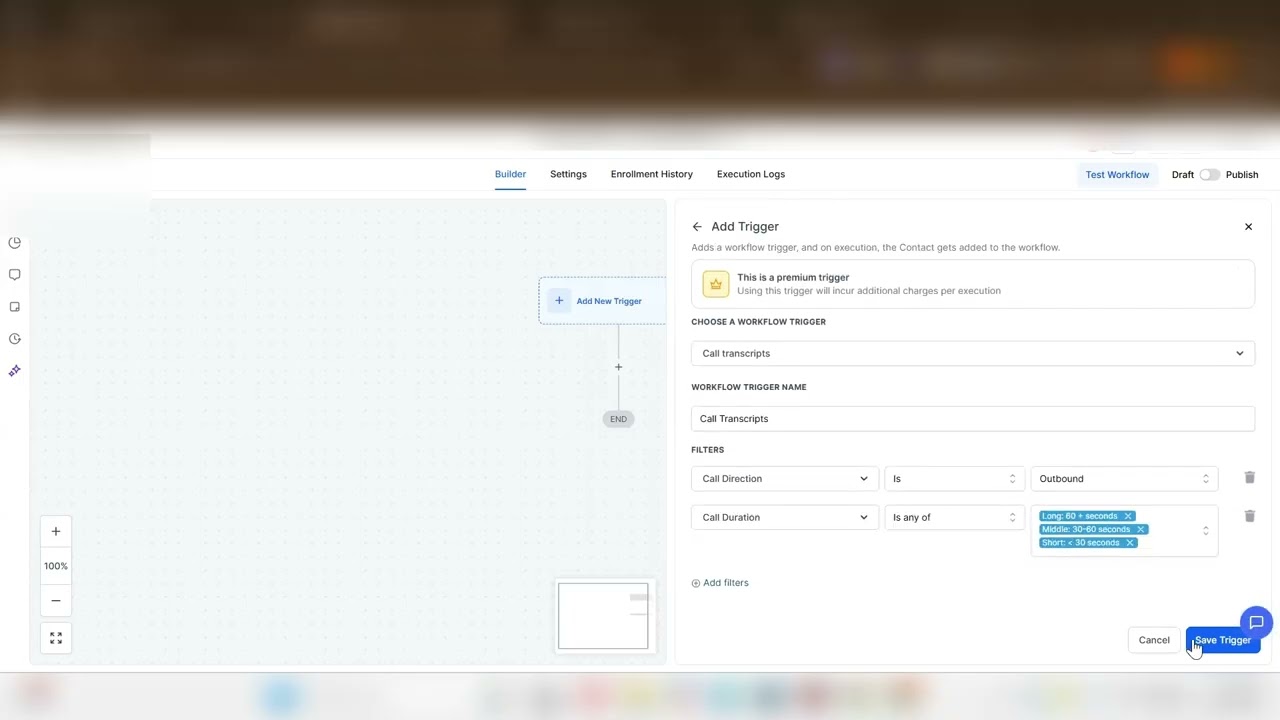Screen dimensions: 1280x720
Task: Remove the Long: 60+ seconds tag
Action: click(x=1127, y=516)
